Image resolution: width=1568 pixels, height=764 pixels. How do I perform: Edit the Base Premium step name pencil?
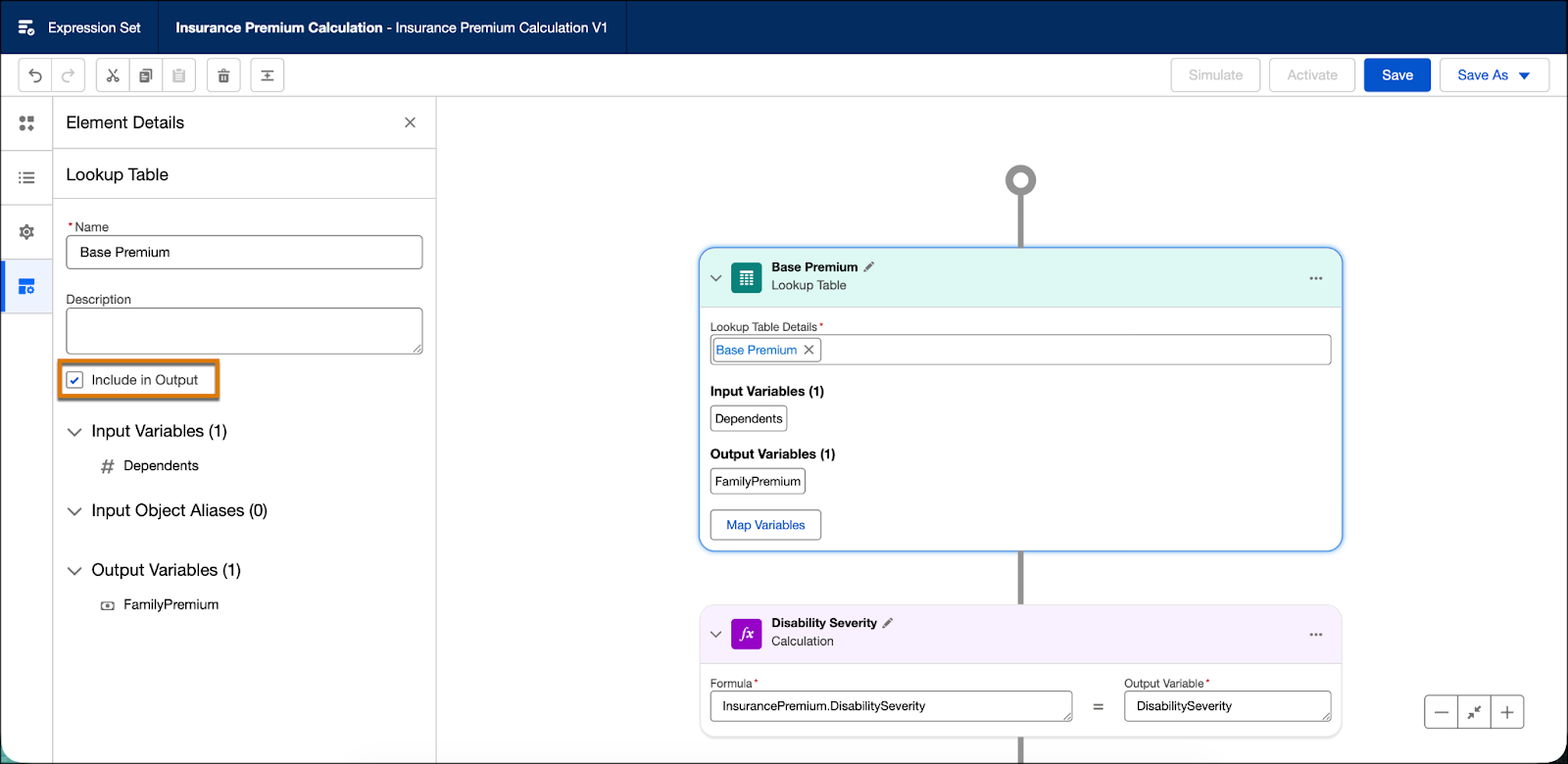(869, 266)
